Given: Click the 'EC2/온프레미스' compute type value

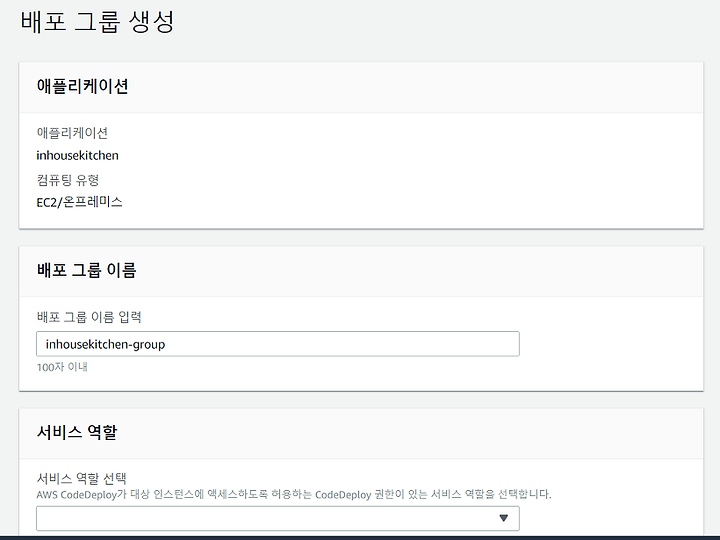Looking at the screenshot, I should click(79, 202).
